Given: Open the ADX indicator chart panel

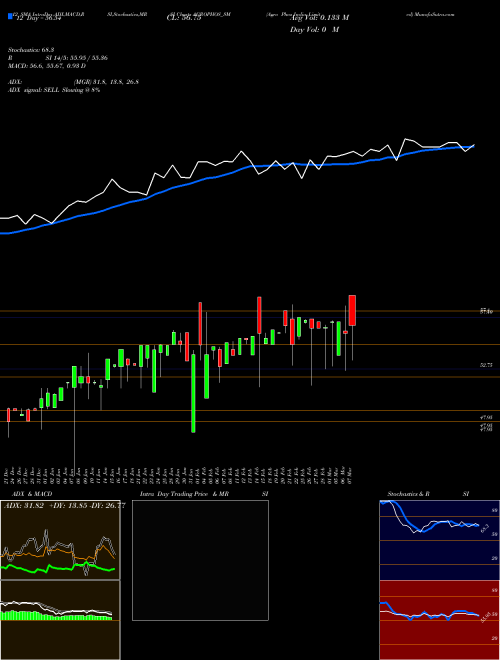Looking at the screenshot, I should pyautogui.click(x=60, y=540).
